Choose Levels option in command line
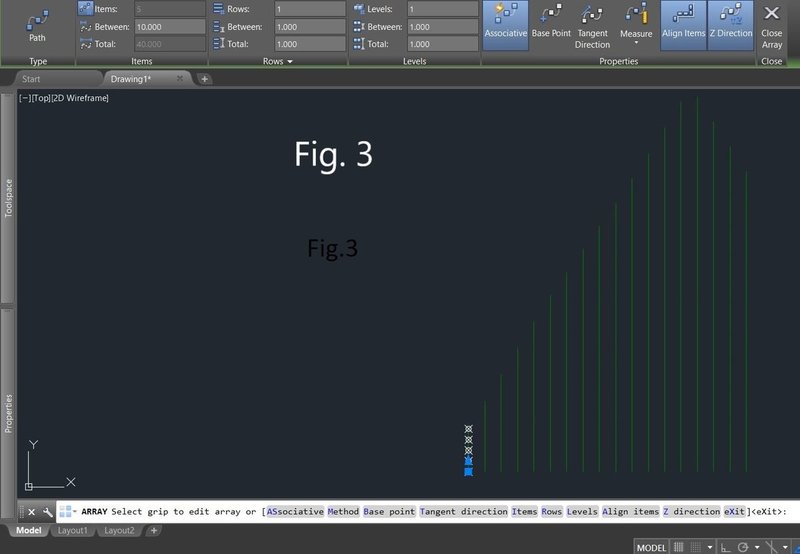Image resolution: width=800 pixels, height=554 pixels. (x=582, y=512)
